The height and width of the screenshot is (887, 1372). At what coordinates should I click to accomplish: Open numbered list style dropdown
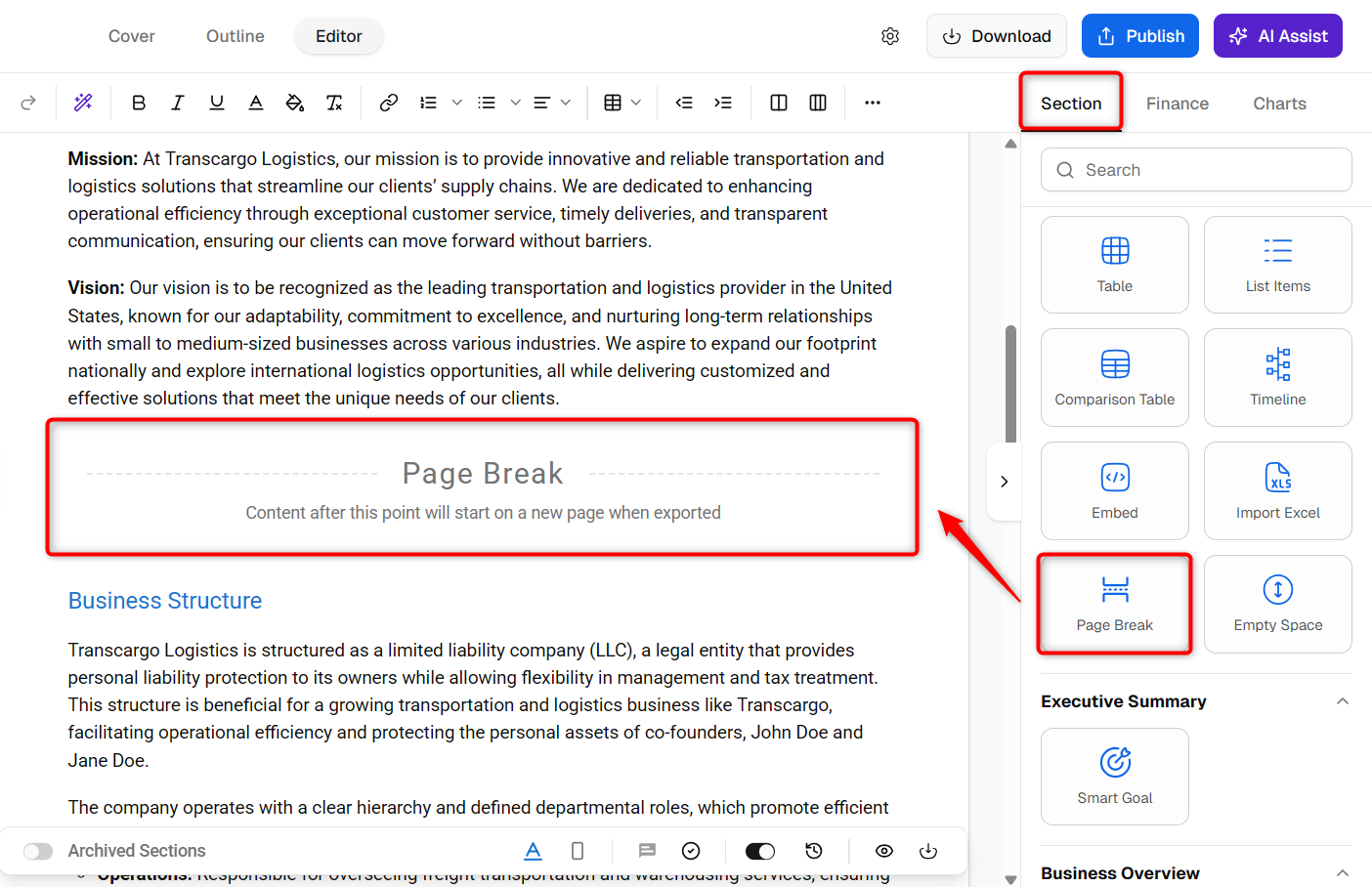456,103
